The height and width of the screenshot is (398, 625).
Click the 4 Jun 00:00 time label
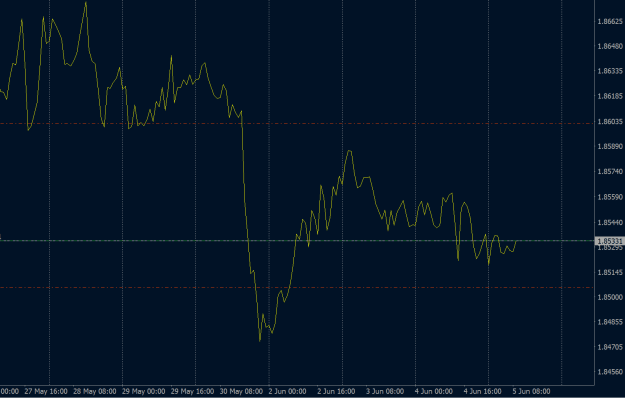pos(434,392)
